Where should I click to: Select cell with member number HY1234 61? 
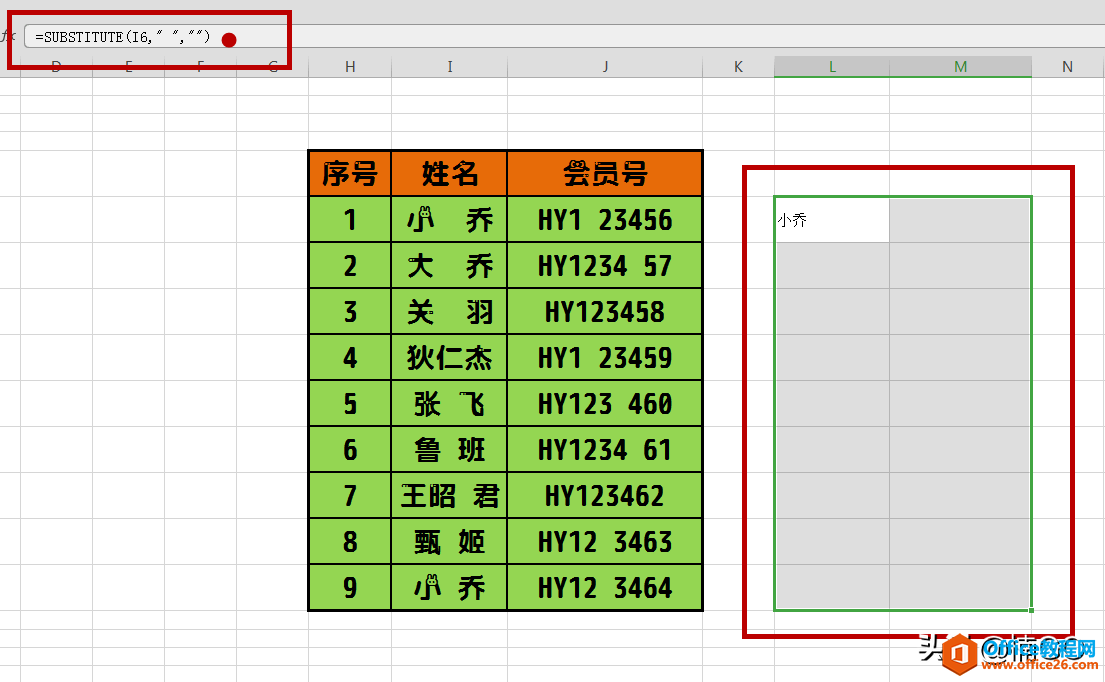pos(605,450)
